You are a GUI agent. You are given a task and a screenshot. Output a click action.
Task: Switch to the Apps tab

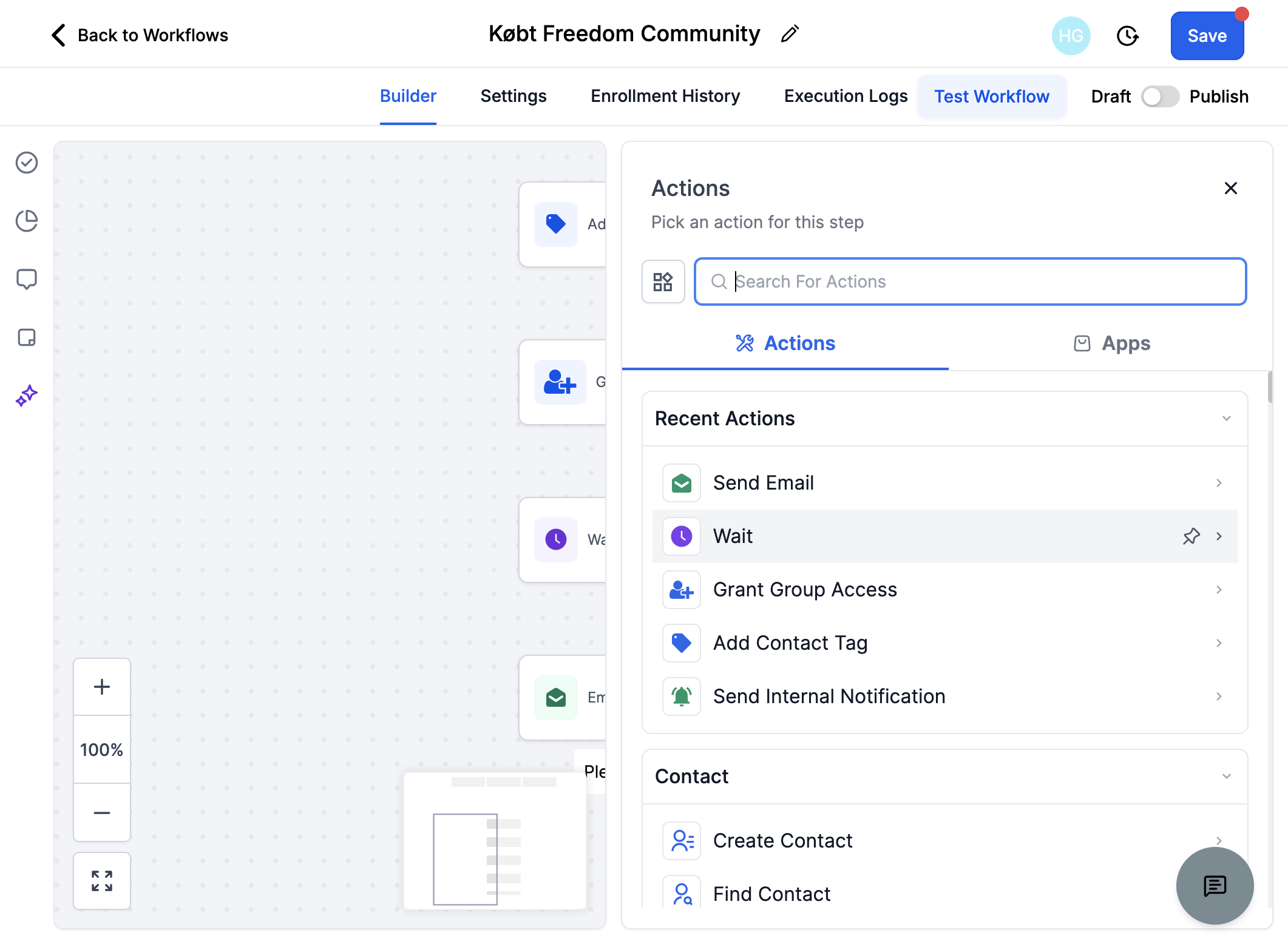(1111, 343)
